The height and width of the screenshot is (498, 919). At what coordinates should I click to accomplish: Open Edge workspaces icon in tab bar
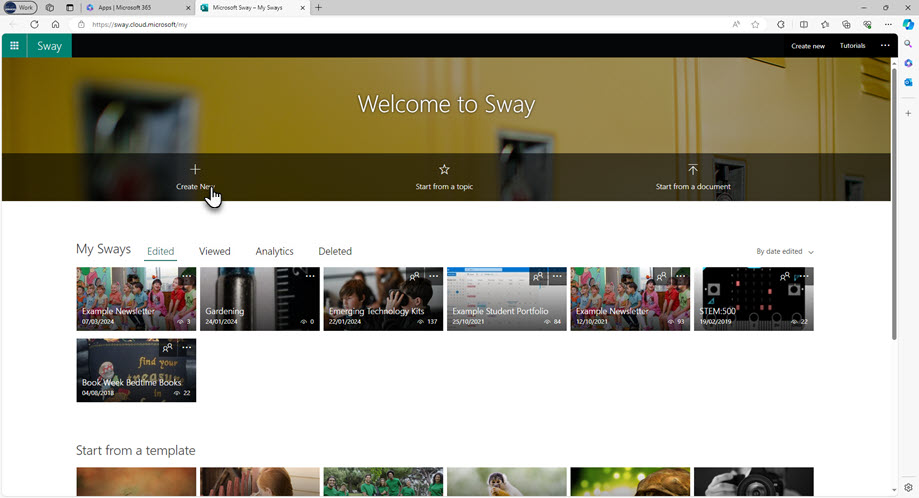click(x=50, y=8)
